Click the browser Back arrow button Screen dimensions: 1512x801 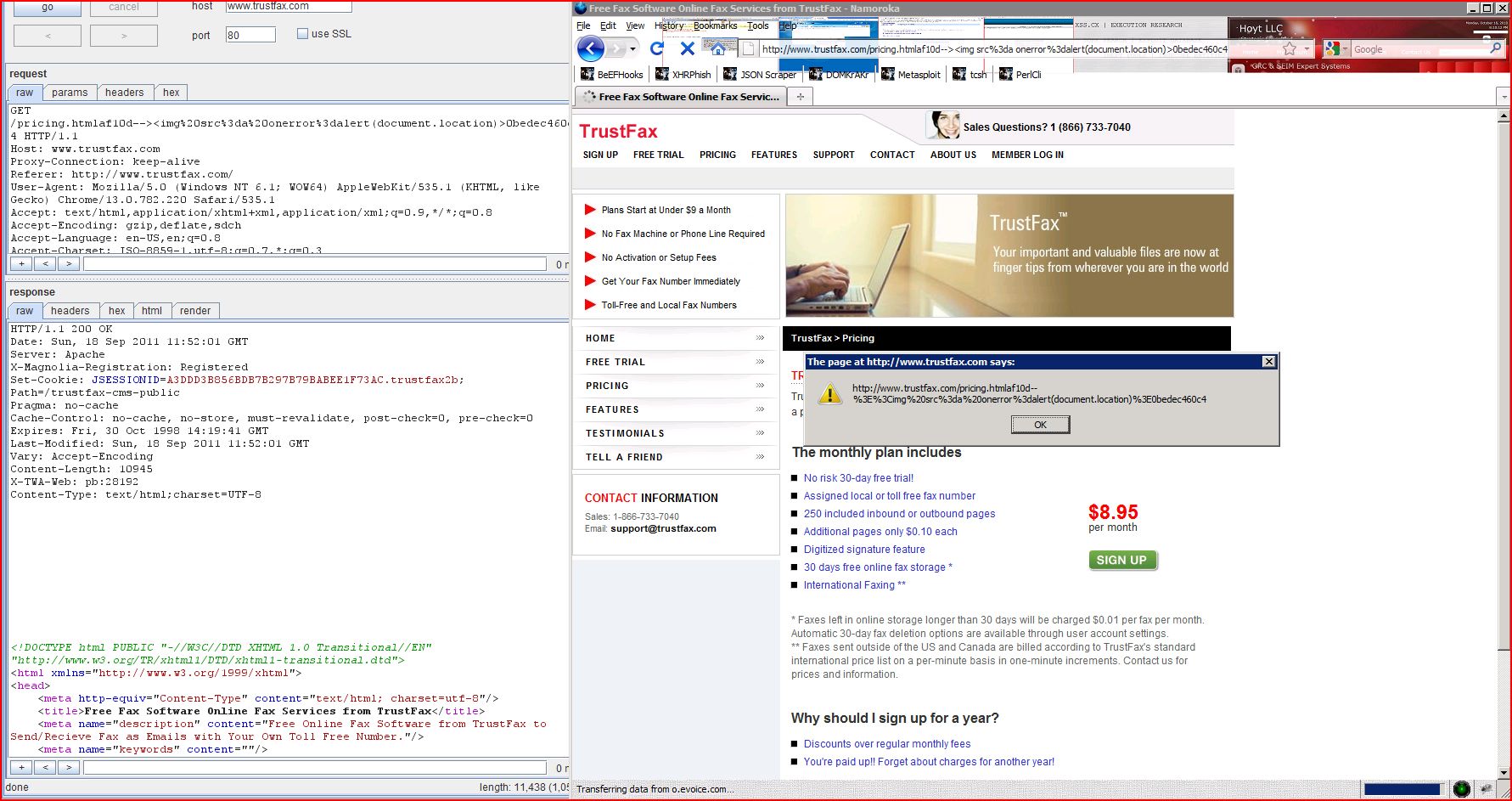[591, 48]
